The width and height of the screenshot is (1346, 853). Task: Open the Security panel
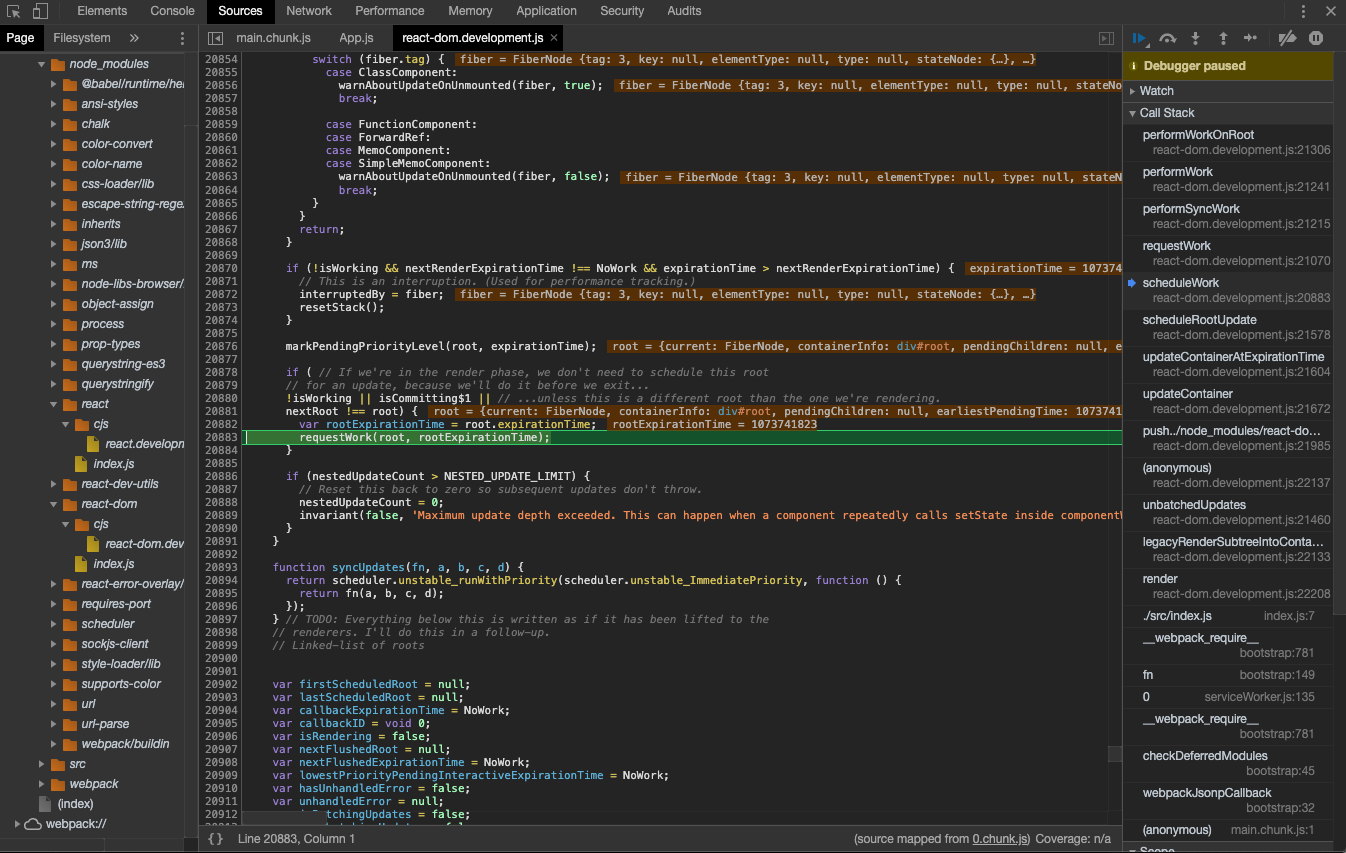(x=622, y=11)
